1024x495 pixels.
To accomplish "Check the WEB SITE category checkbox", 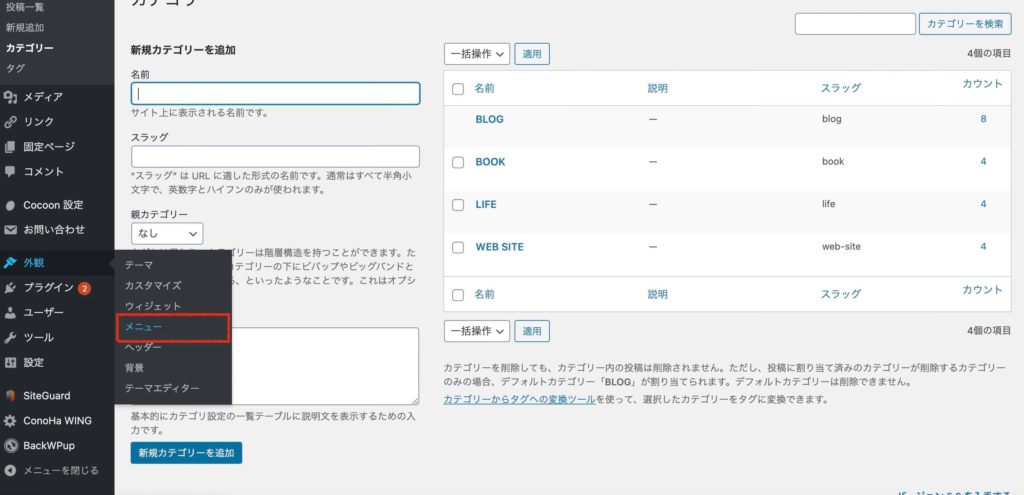I will pyautogui.click(x=458, y=248).
